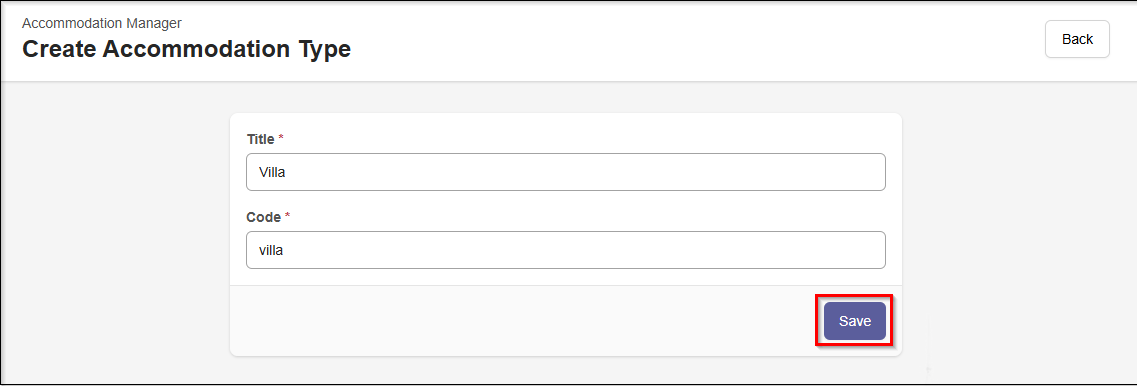Click the purple Save button
This screenshot has height=386, width=1137.
[x=854, y=321]
